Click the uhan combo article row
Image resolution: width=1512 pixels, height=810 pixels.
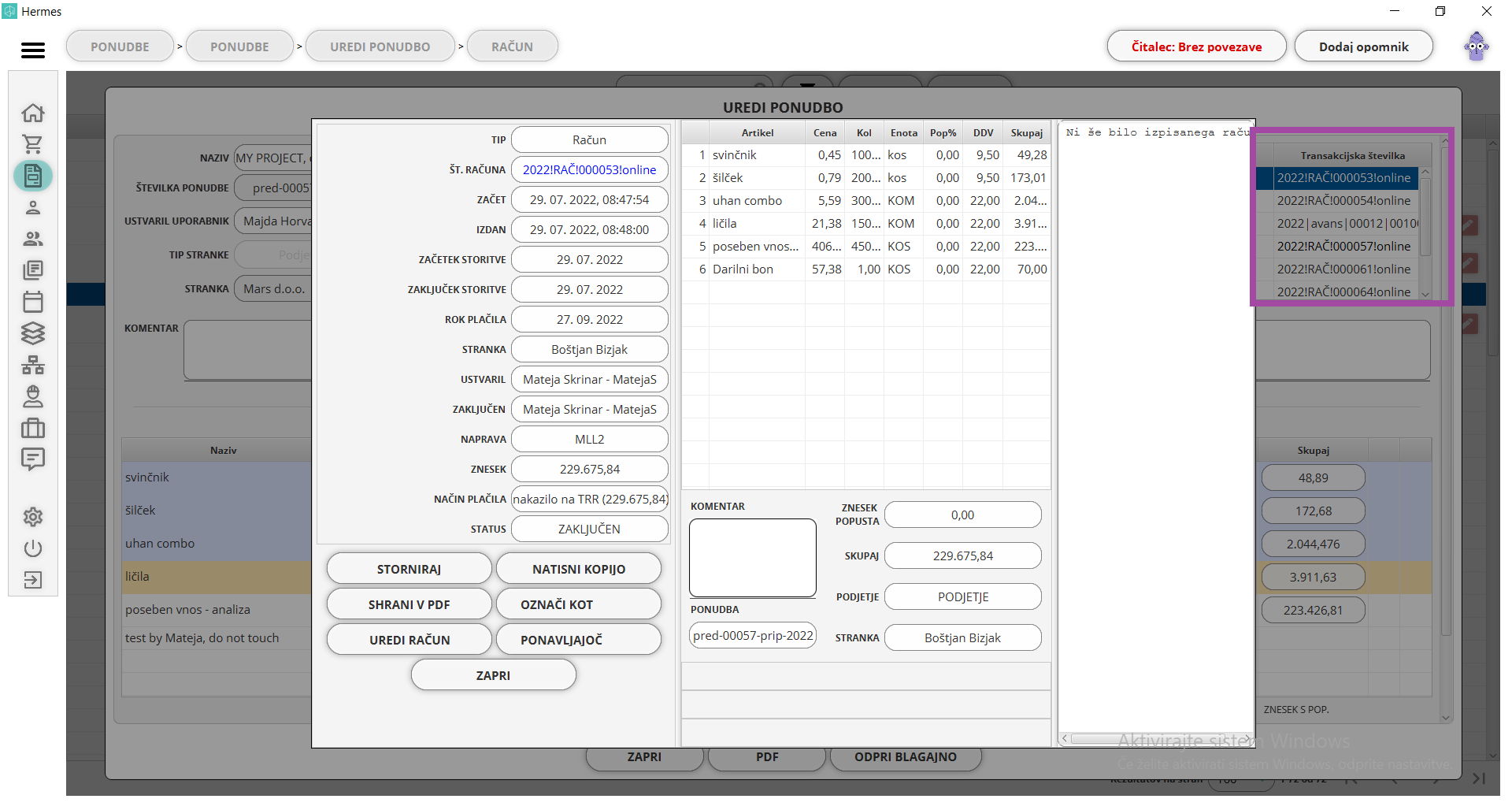866,201
